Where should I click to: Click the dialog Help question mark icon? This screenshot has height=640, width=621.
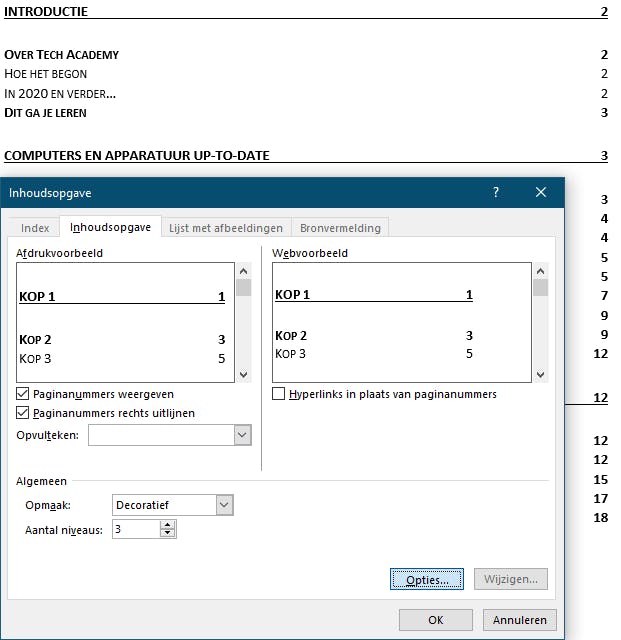[496, 192]
